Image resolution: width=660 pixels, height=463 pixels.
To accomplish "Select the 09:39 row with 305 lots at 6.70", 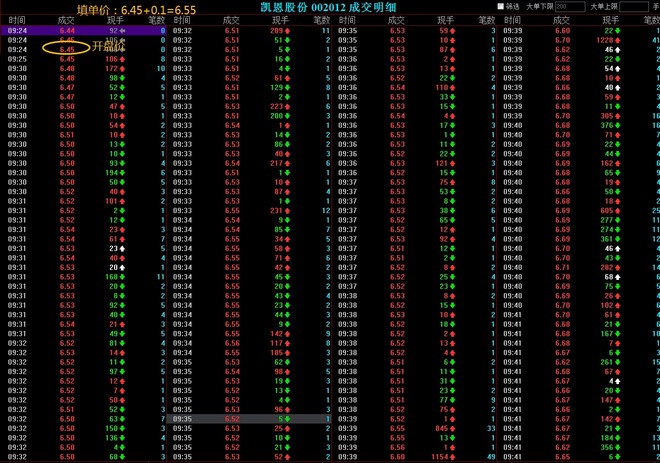I will click(x=579, y=116).
